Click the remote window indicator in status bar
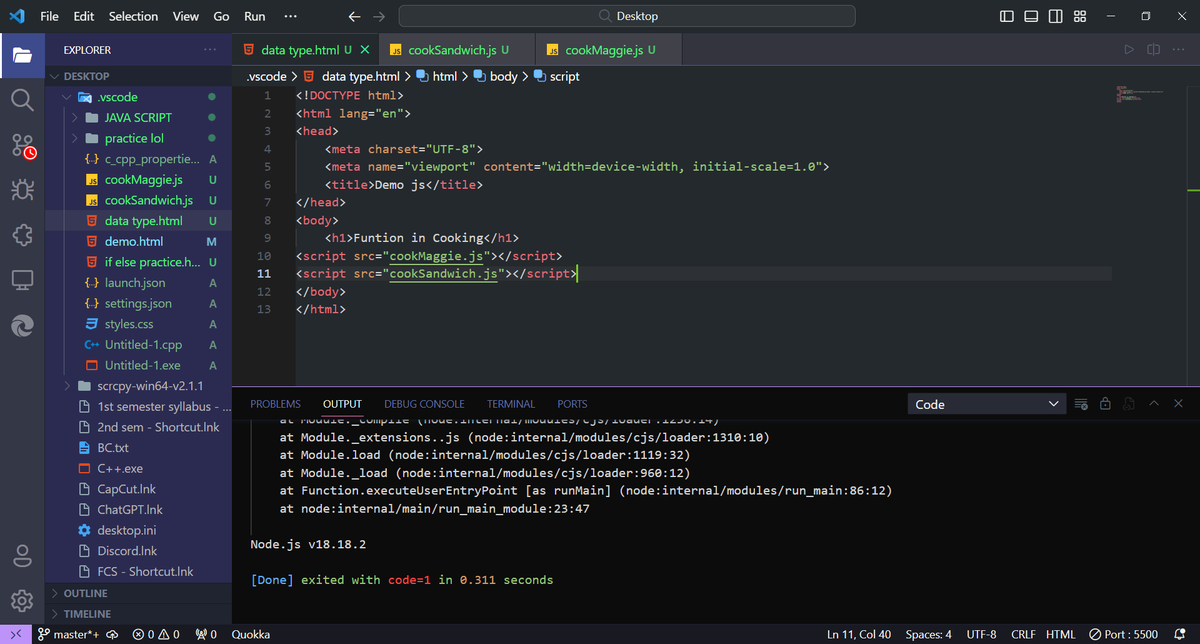The height and width of the screenshot is (644, 1200). 15,634
